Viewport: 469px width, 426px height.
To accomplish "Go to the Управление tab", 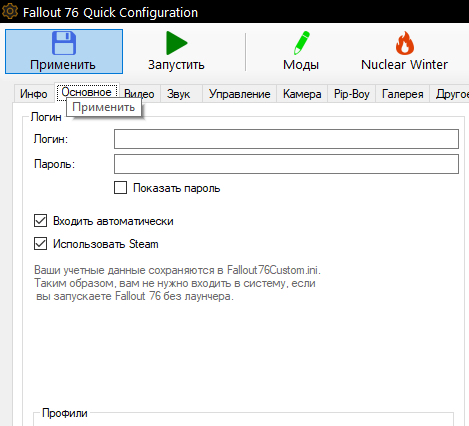I will (x=239, y=94).
